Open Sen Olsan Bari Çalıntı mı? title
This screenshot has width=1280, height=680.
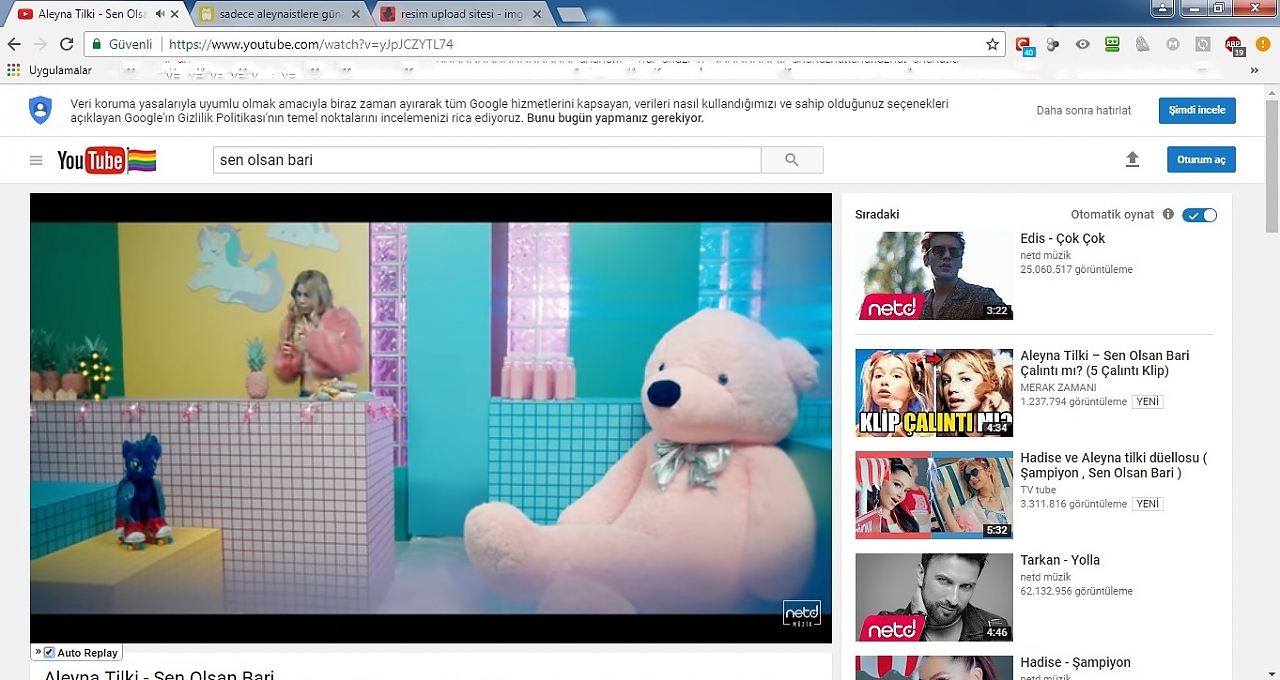[x=1105, y=363]
